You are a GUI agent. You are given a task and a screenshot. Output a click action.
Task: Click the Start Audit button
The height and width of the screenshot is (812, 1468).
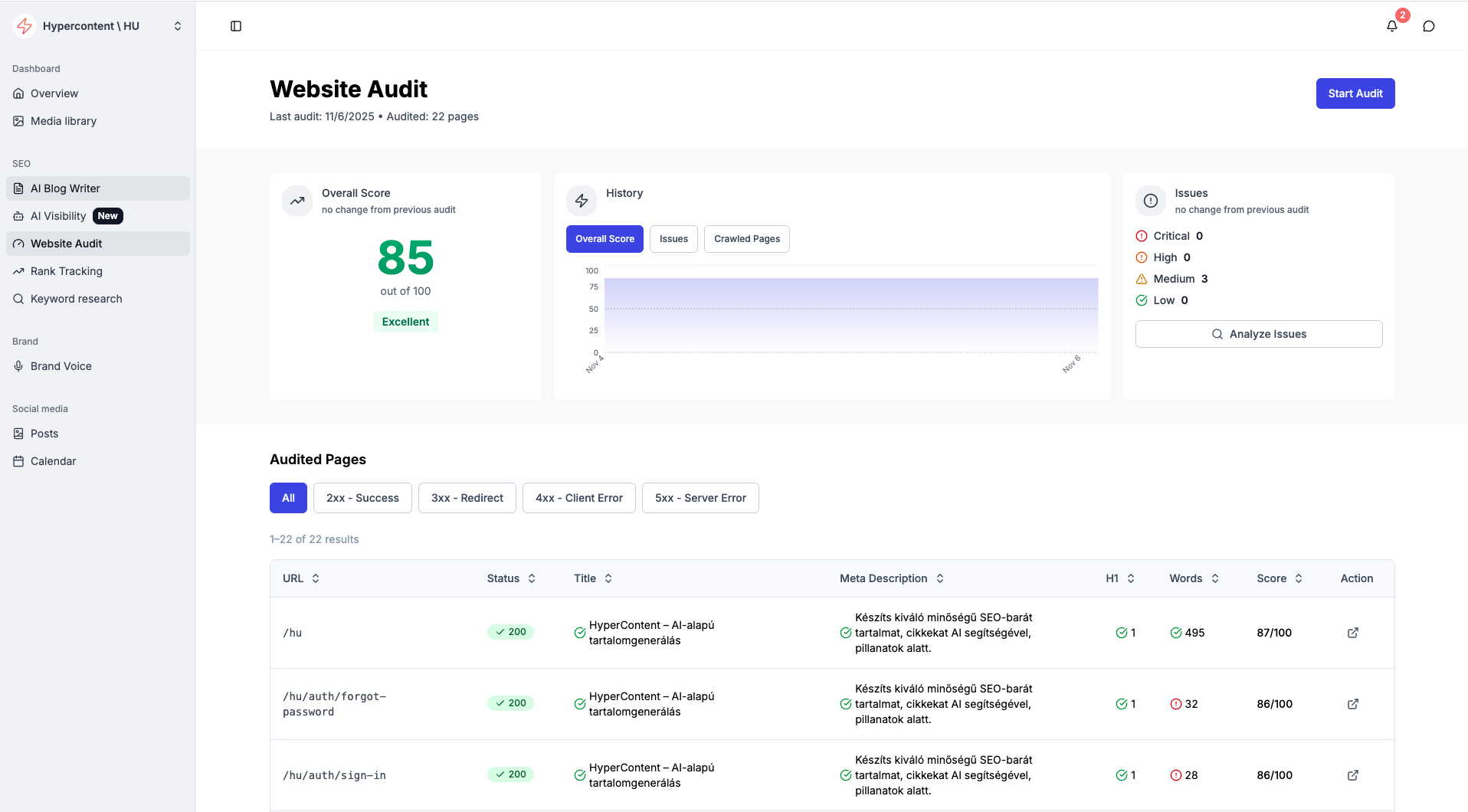(x=1355, y=93)
